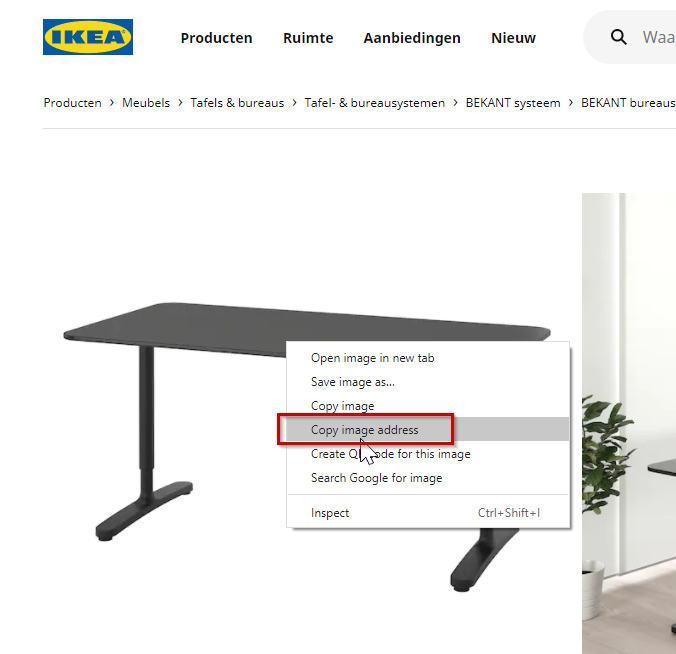Image resolution: width=676 pixels, height=654 pixels.
Task: Click the IKEA logo
Action: click(x=88, y=37)
